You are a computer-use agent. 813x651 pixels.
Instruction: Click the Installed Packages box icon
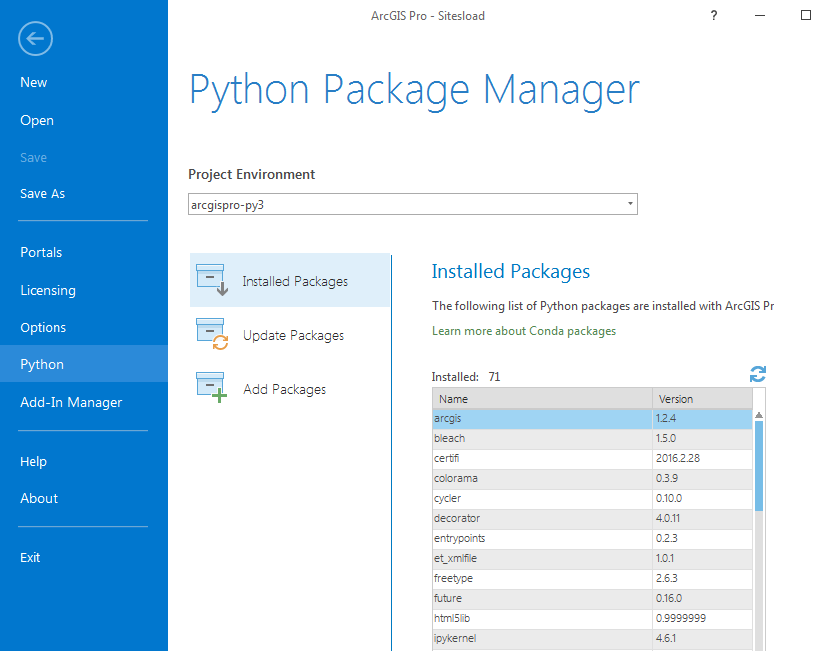(213, 281)
